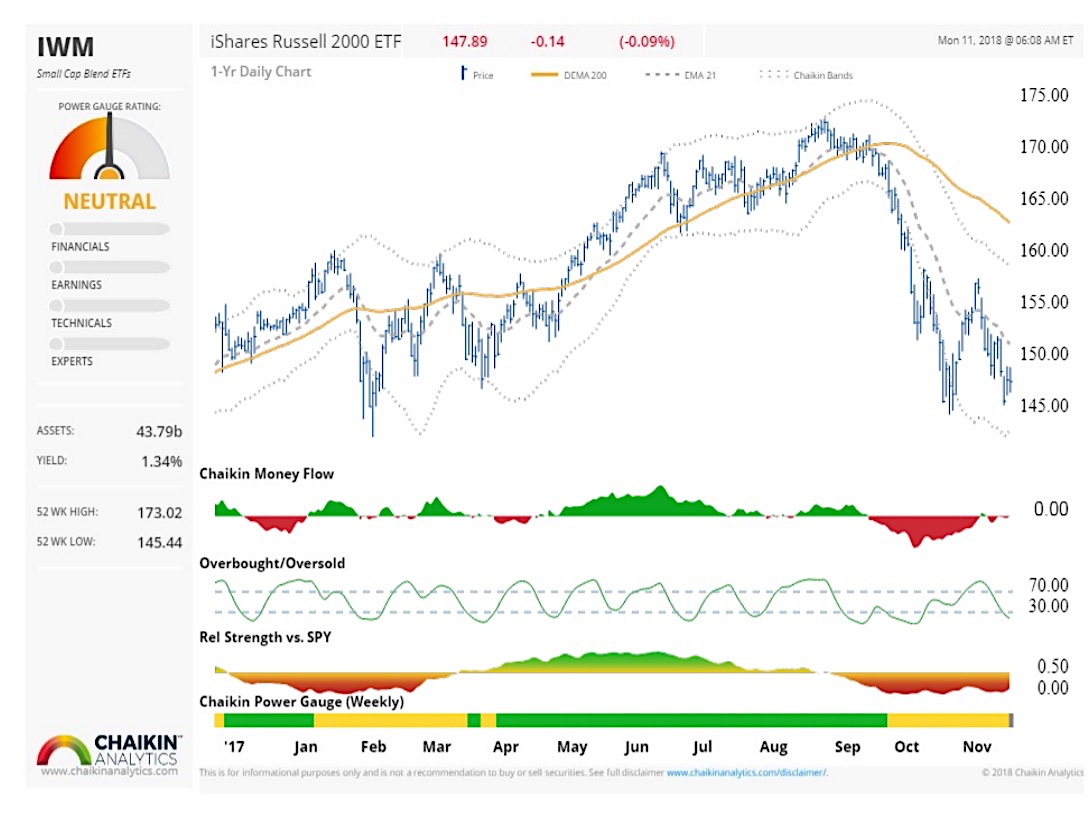The width and height of the screenshot is (1091, 822).
Task: Click the 52 week low value 145.44
Action: (x=159, y=543)
